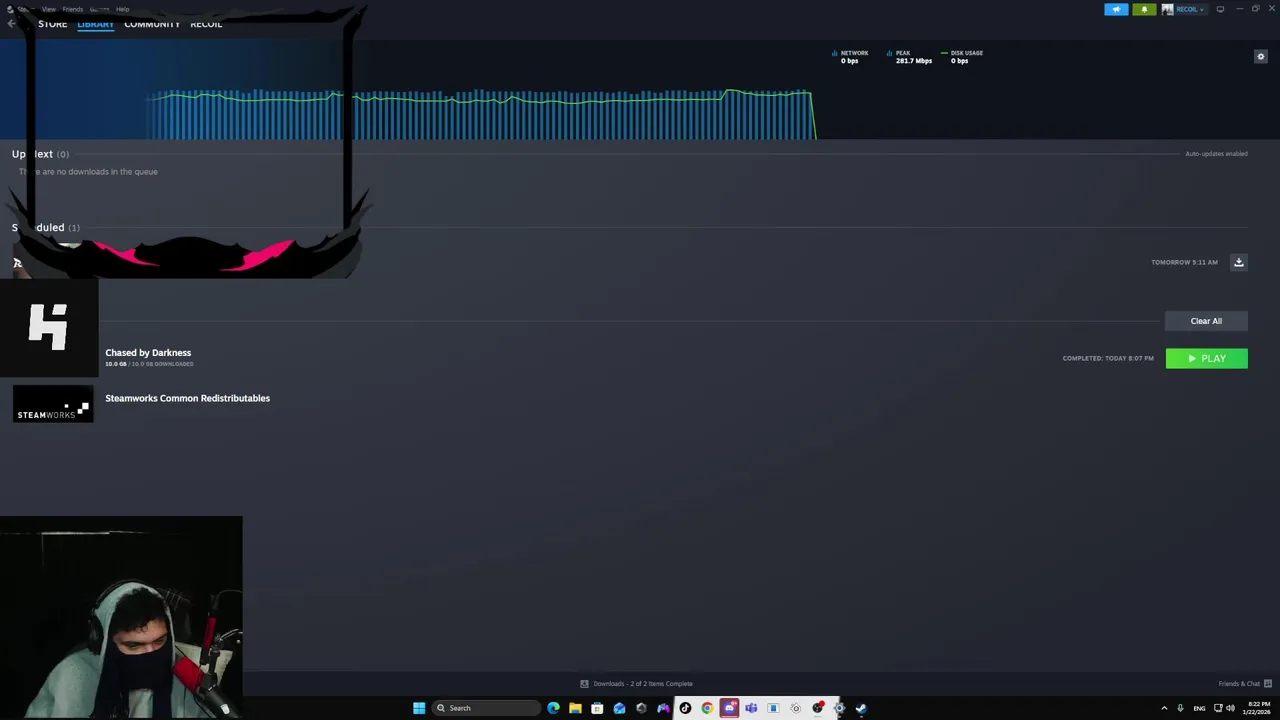Open the volume tray icon
This screenshot has width=1280, height=720.
pos(1229,708)
